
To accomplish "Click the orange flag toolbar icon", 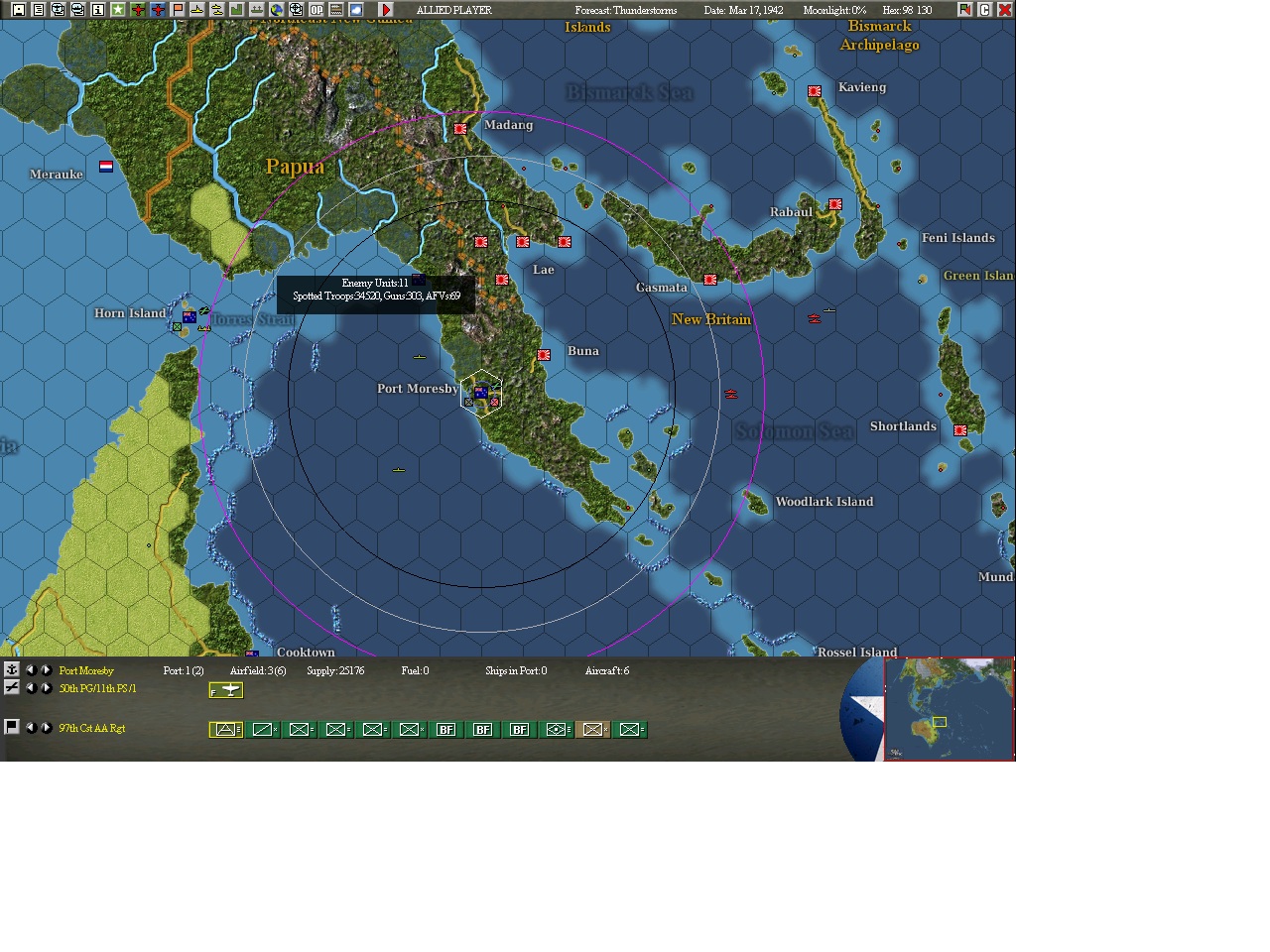I will [x=178, y=10].
